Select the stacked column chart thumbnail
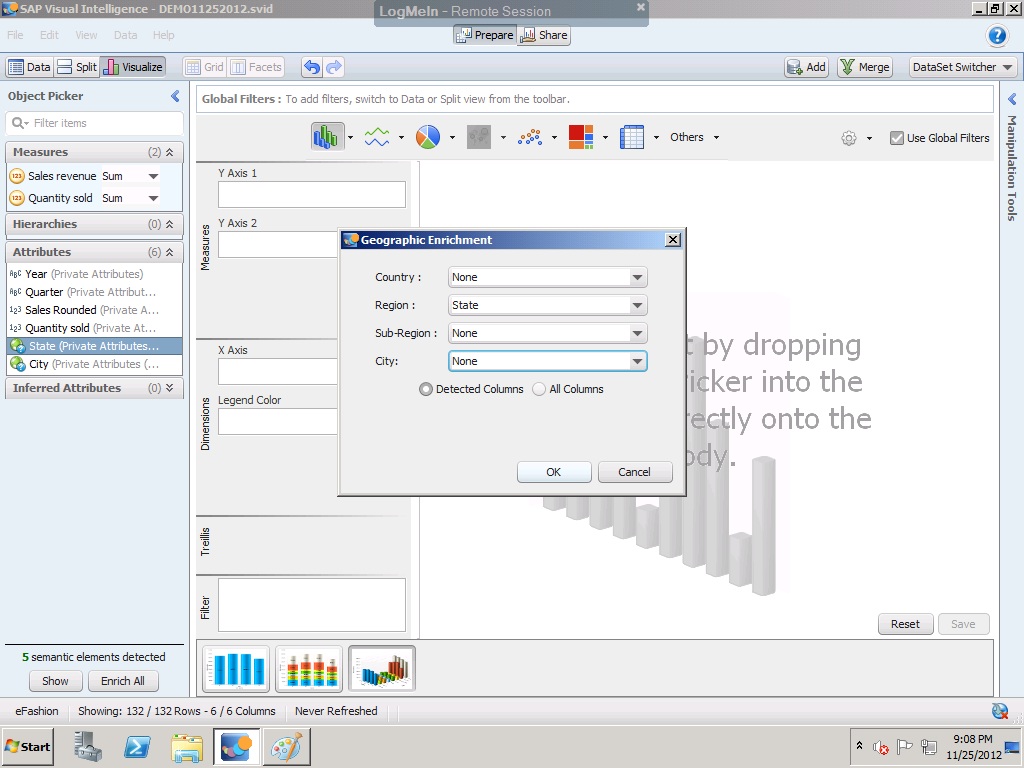Viewport: 1024px width, 768px height. point(309,669)
